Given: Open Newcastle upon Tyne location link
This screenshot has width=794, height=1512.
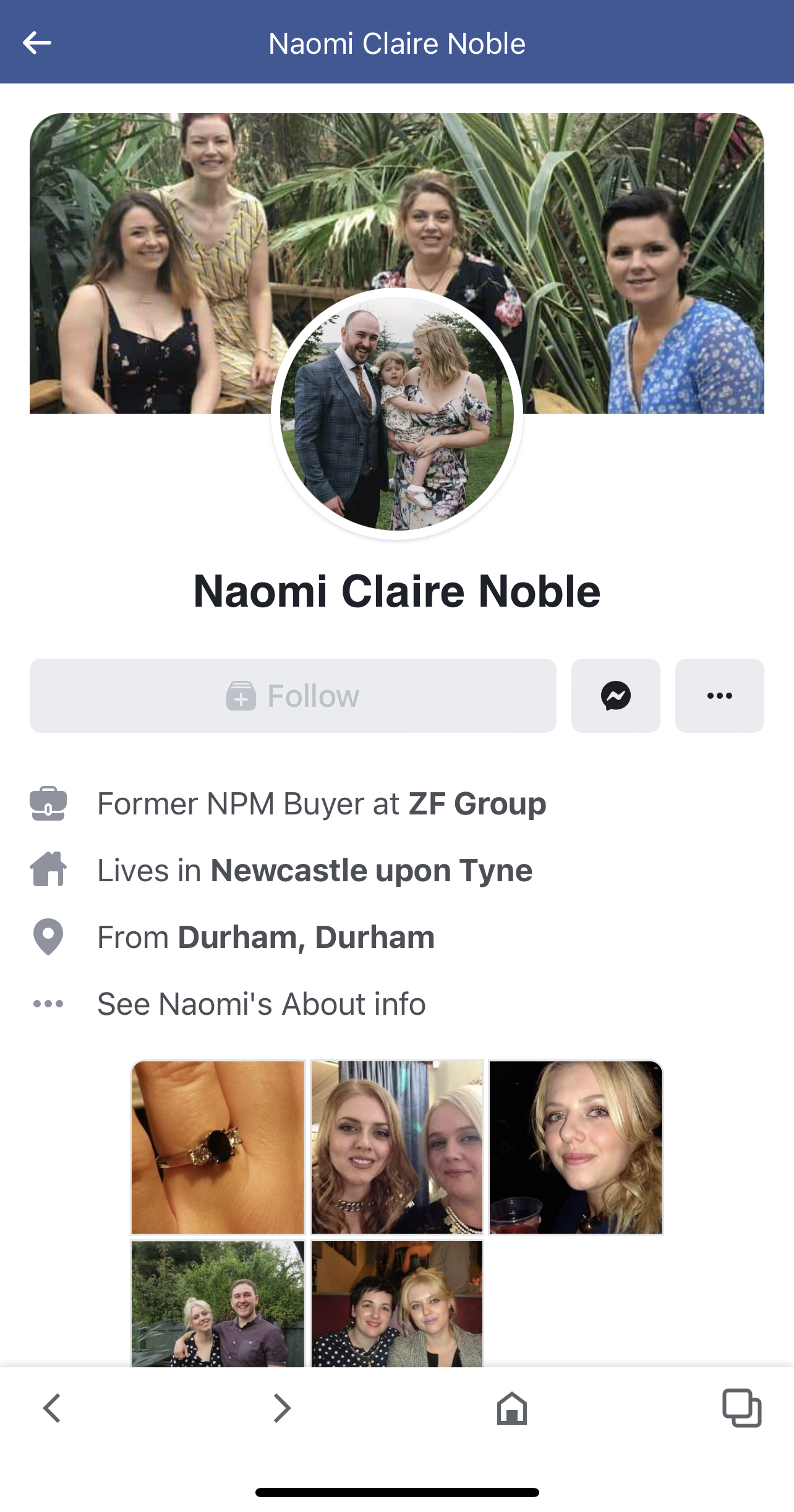Looking at the screenshot, I should [x=372, y=871].
